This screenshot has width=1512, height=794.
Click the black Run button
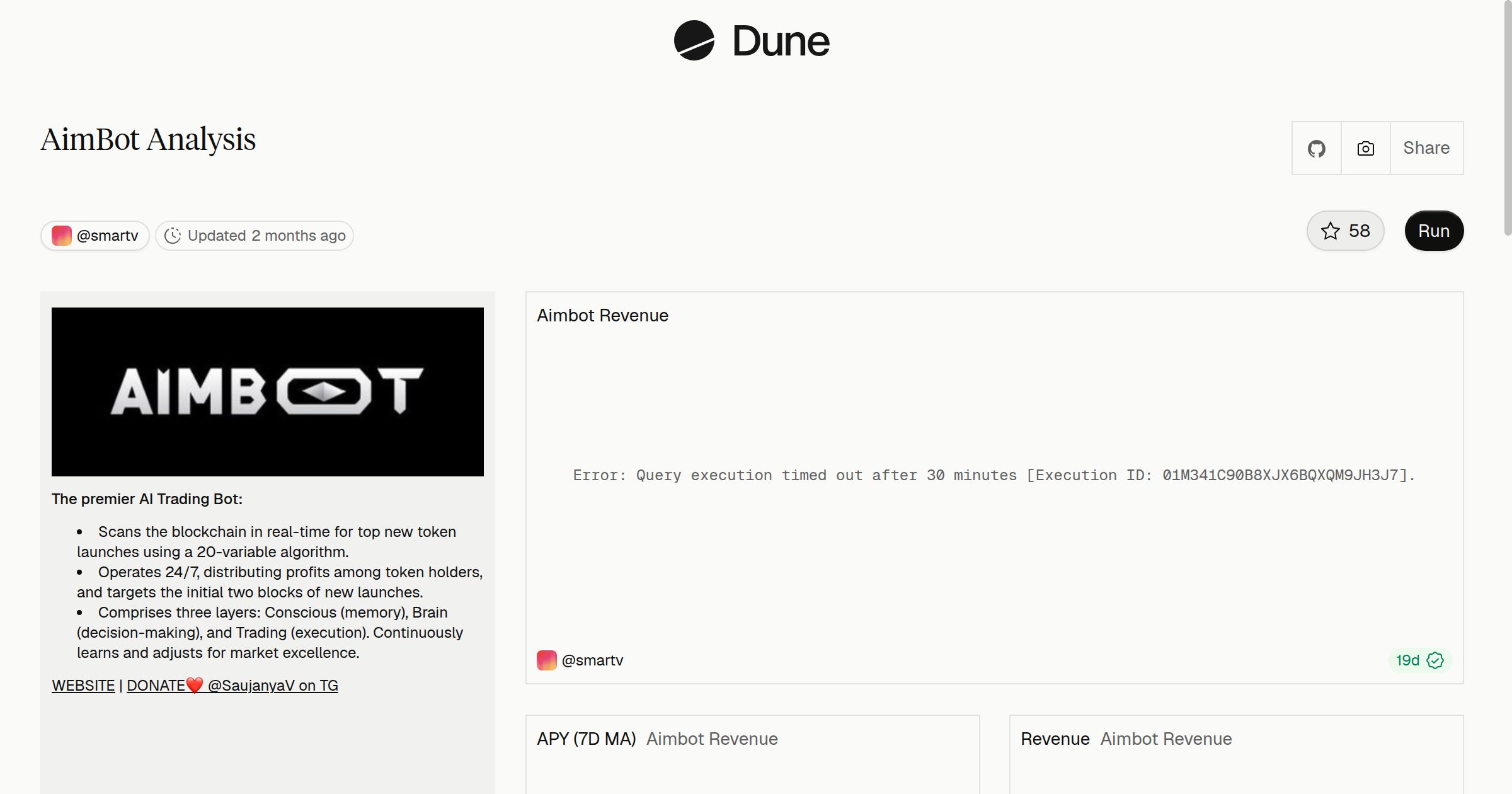click(x=1434, y=231)
